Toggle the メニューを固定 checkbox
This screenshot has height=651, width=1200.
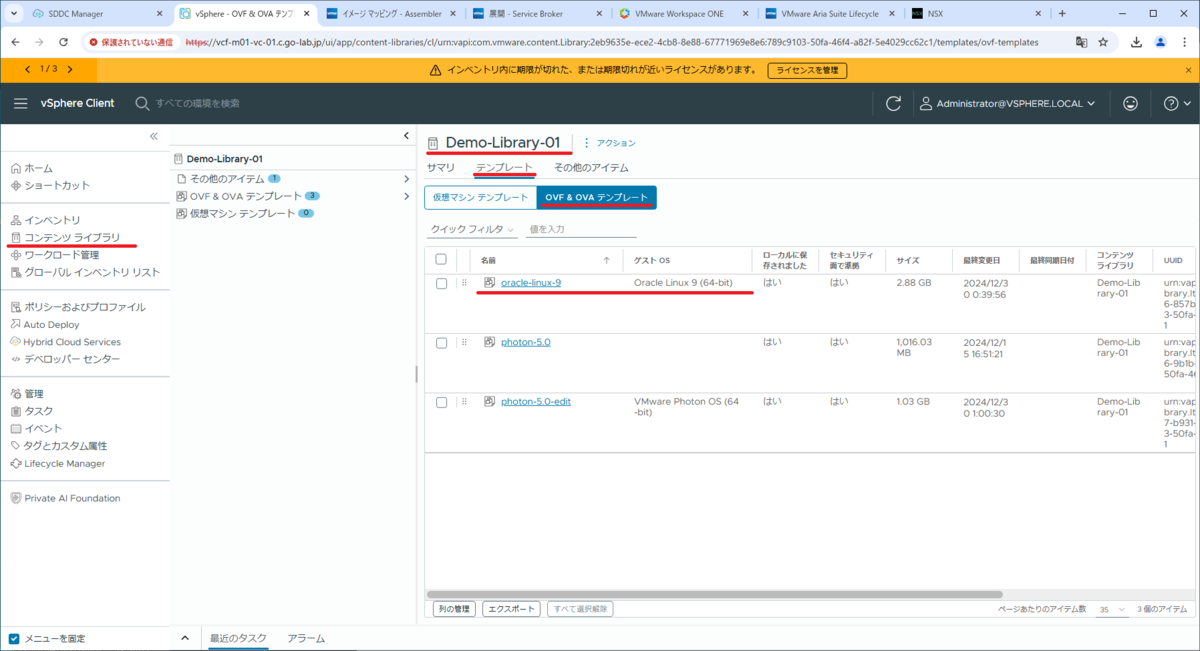tap(14, 638)
